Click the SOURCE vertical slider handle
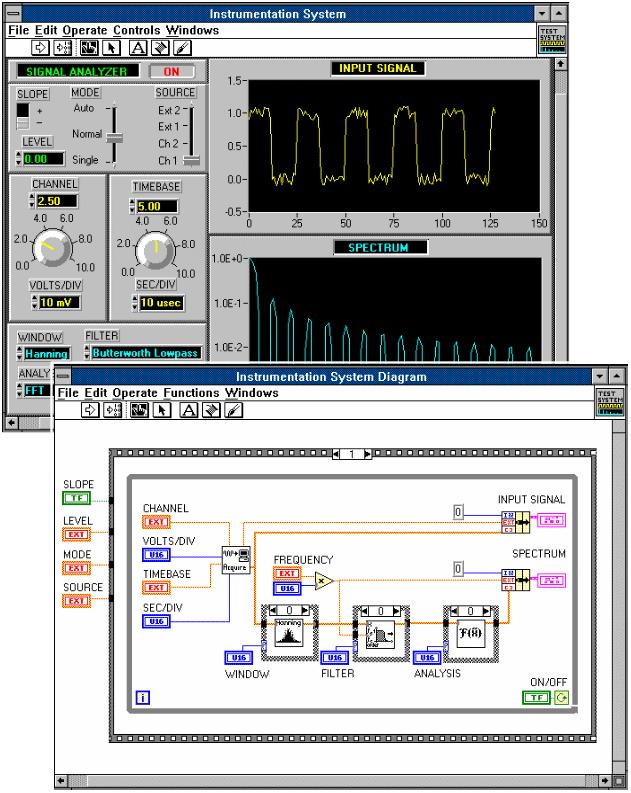The height and width of the screenshot is (793, 631). coord(191,161)
